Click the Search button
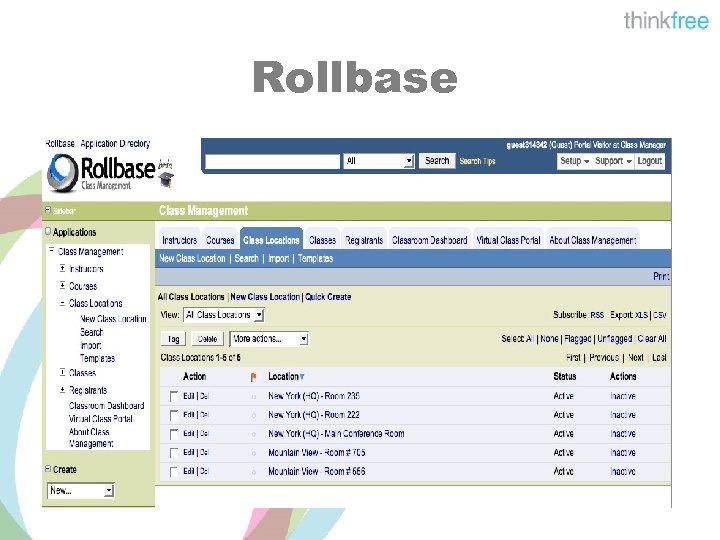 tap(437, 161)
